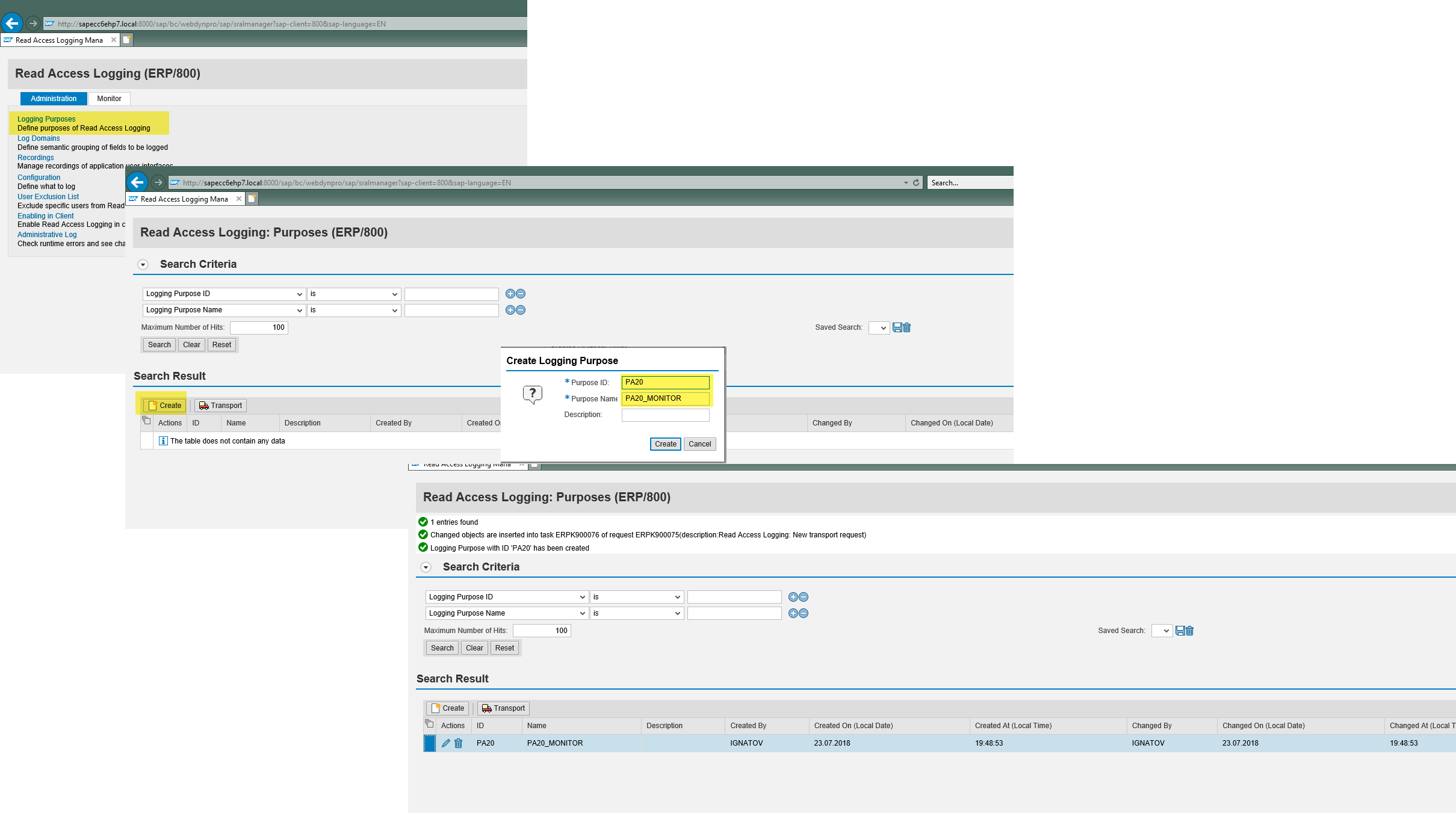This screenshot has height=813, width=1456.
Task: Collapse Search Criteria section in bottom window
Action: [x=426, y=567]
